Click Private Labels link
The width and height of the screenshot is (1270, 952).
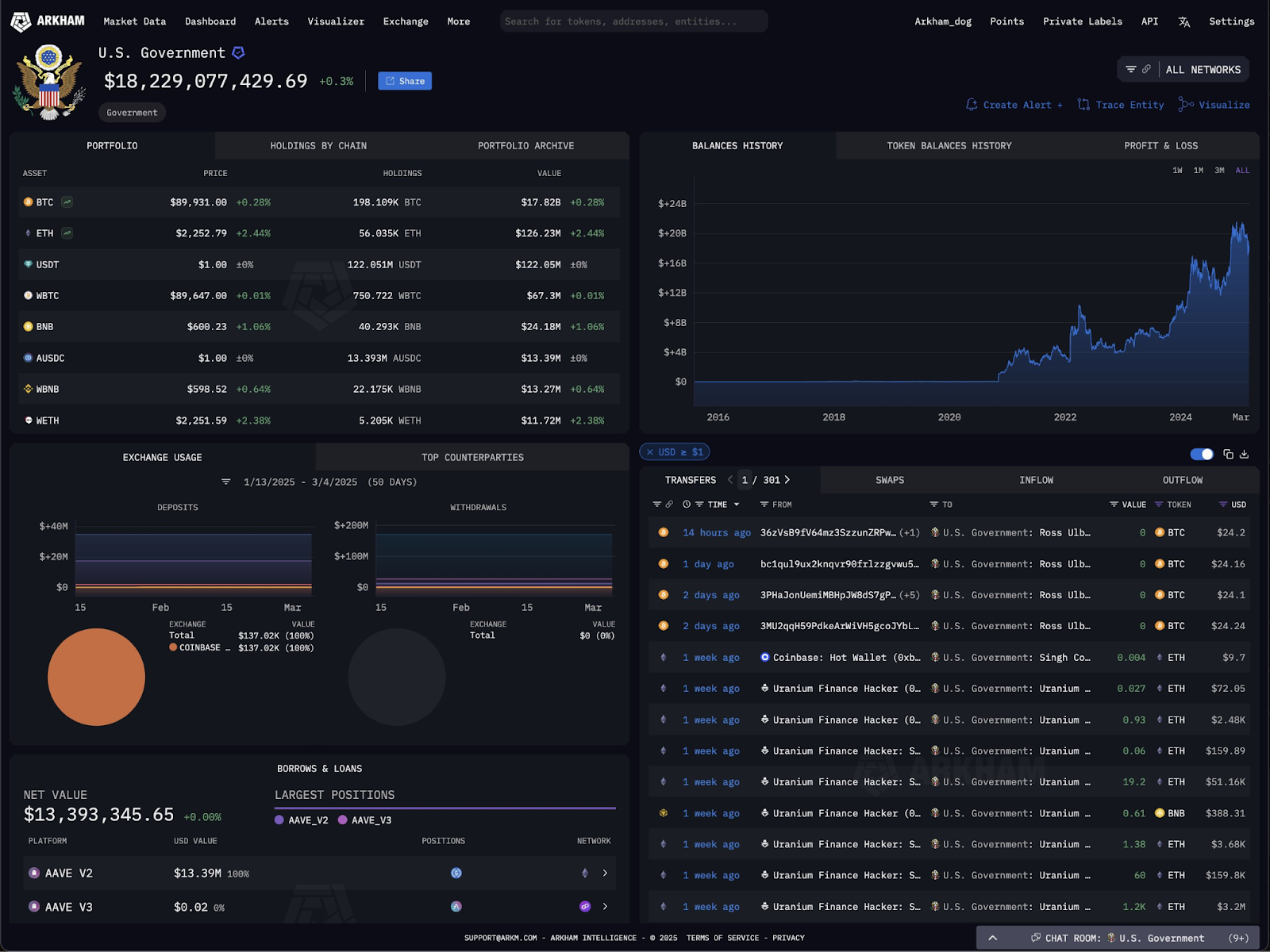click(x=1082, y=21)
